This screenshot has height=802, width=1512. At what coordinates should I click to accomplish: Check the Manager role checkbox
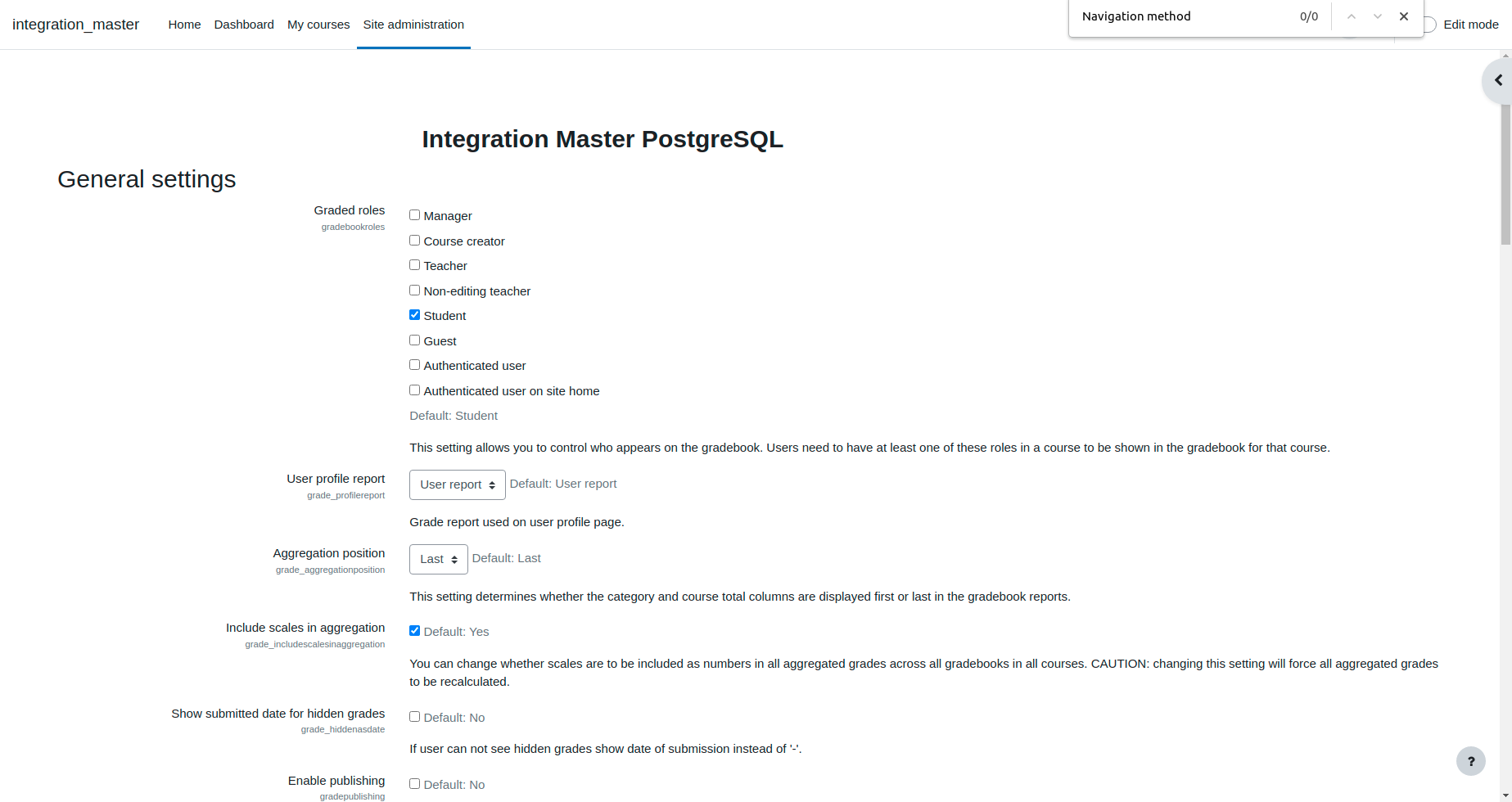tap(415, 215)
